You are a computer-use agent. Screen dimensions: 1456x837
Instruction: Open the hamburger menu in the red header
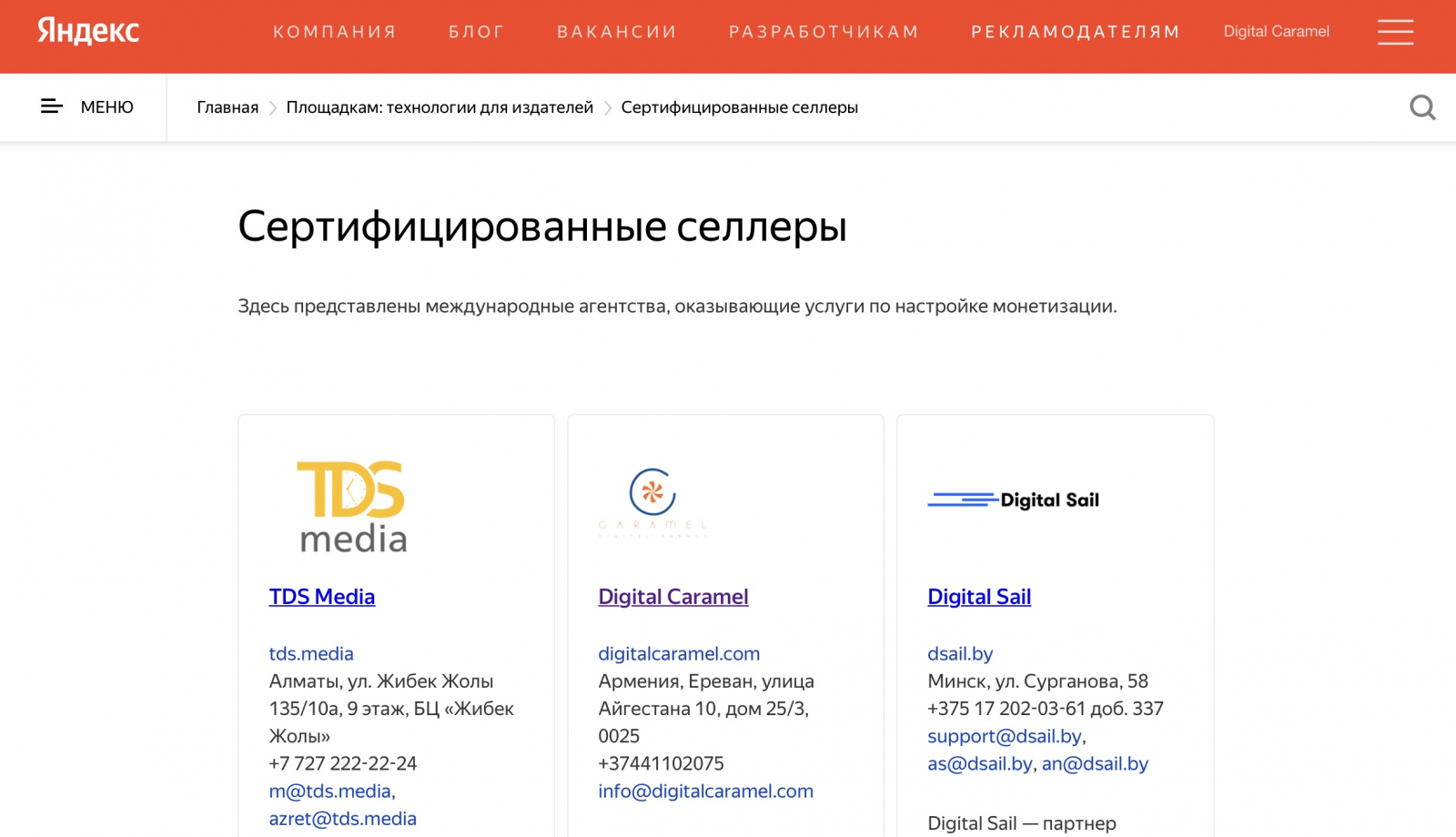click(x=1395, y=32)
